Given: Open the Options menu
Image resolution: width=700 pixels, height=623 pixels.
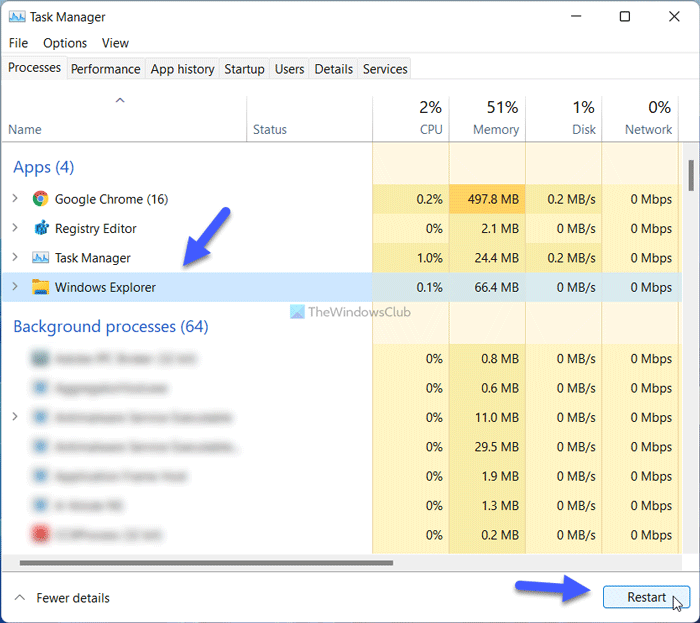Looking at the screenshot, I should coord(65,43).
